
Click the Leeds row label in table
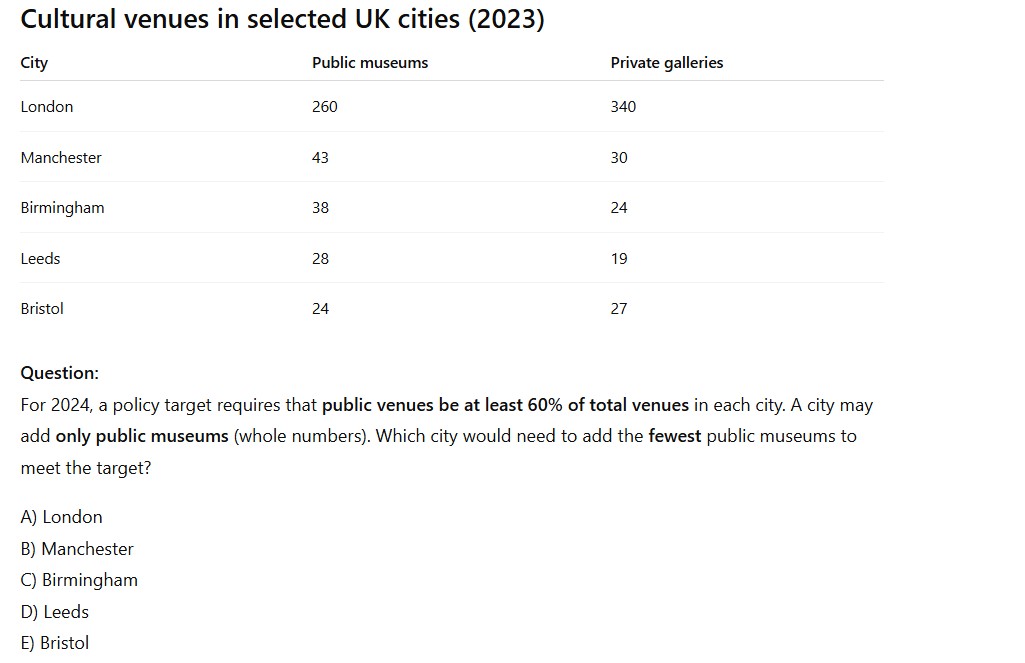[40, 259]
